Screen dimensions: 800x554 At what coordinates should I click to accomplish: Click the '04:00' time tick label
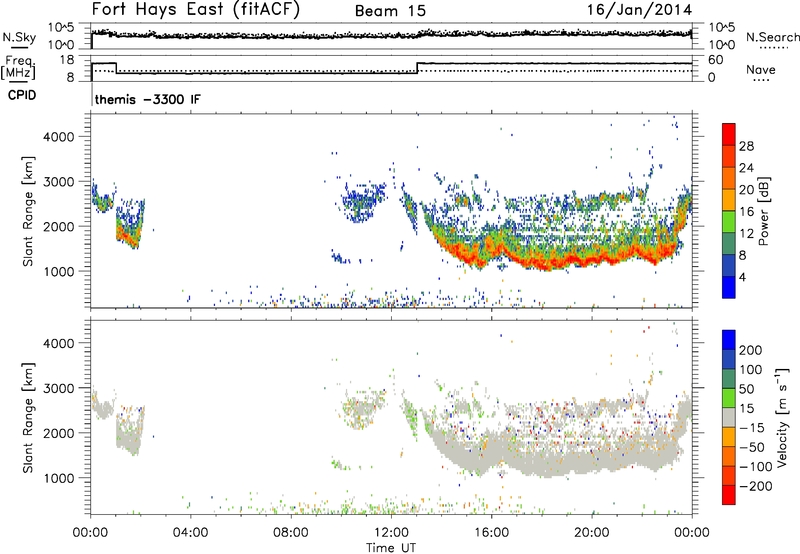tap(190, 533)
